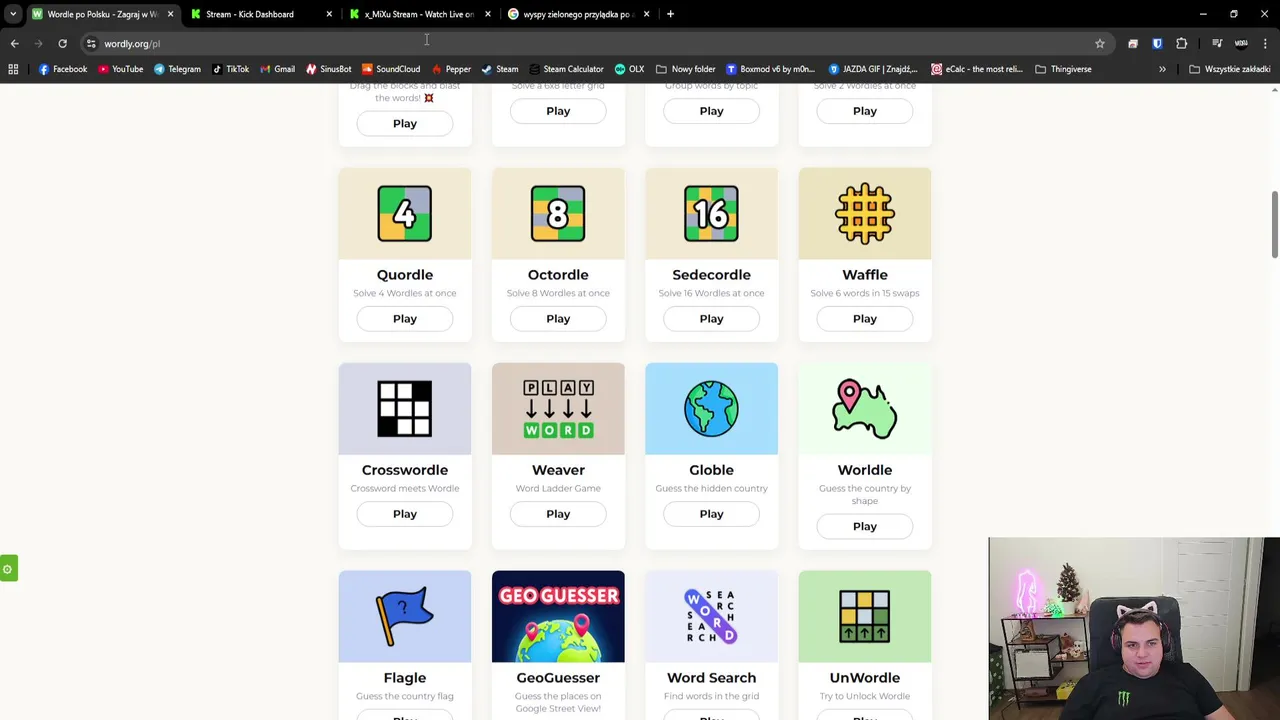The width and height of the screenshot is (1280, 720).
Task: Click the Flagle blue flag icon
Action: [x=405, y=616]
